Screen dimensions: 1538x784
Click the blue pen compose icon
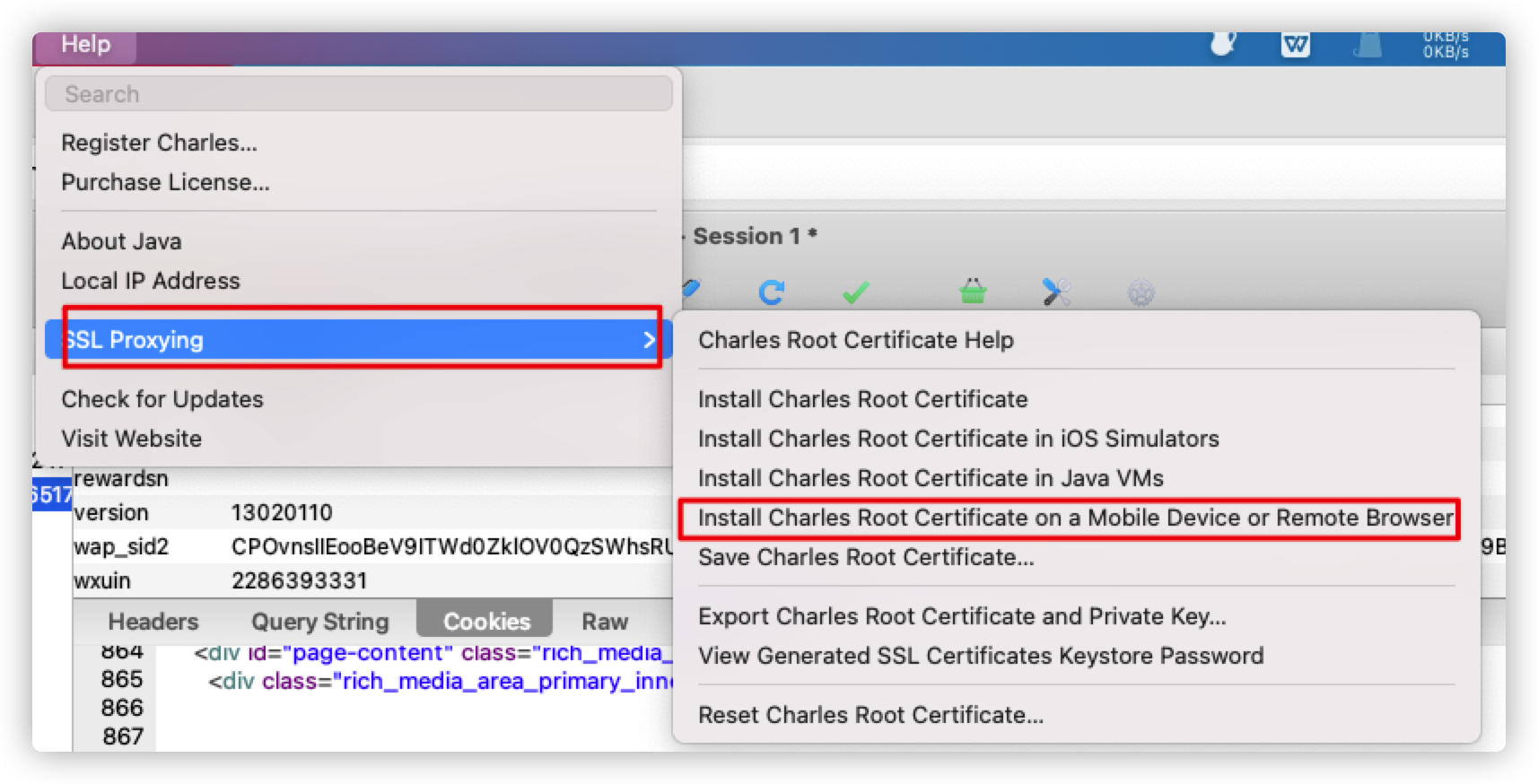pos(690,288)
